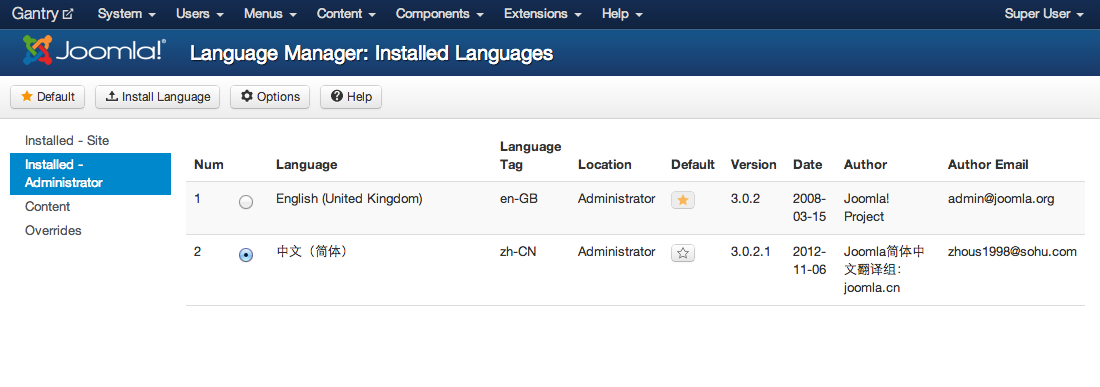This screenshot has height=387, width=1100.
Task: Click admin@joomla.org email text
Action: pyautogui.click(x=1001, y=199)
